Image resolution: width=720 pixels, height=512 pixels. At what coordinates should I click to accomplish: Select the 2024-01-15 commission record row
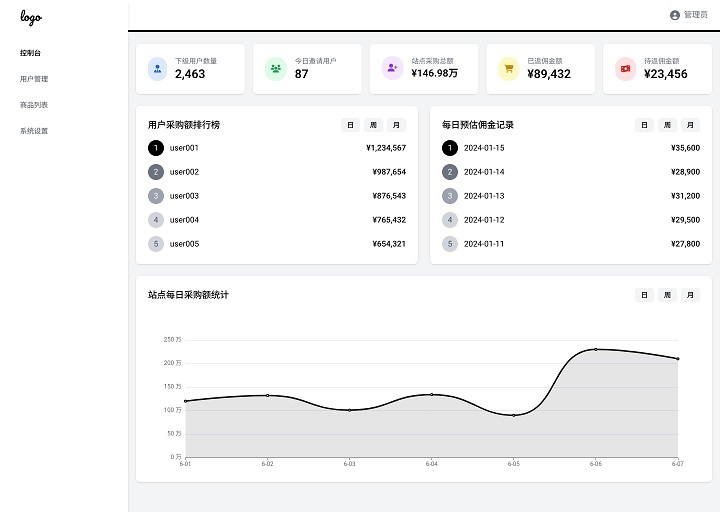pos(570,148)
